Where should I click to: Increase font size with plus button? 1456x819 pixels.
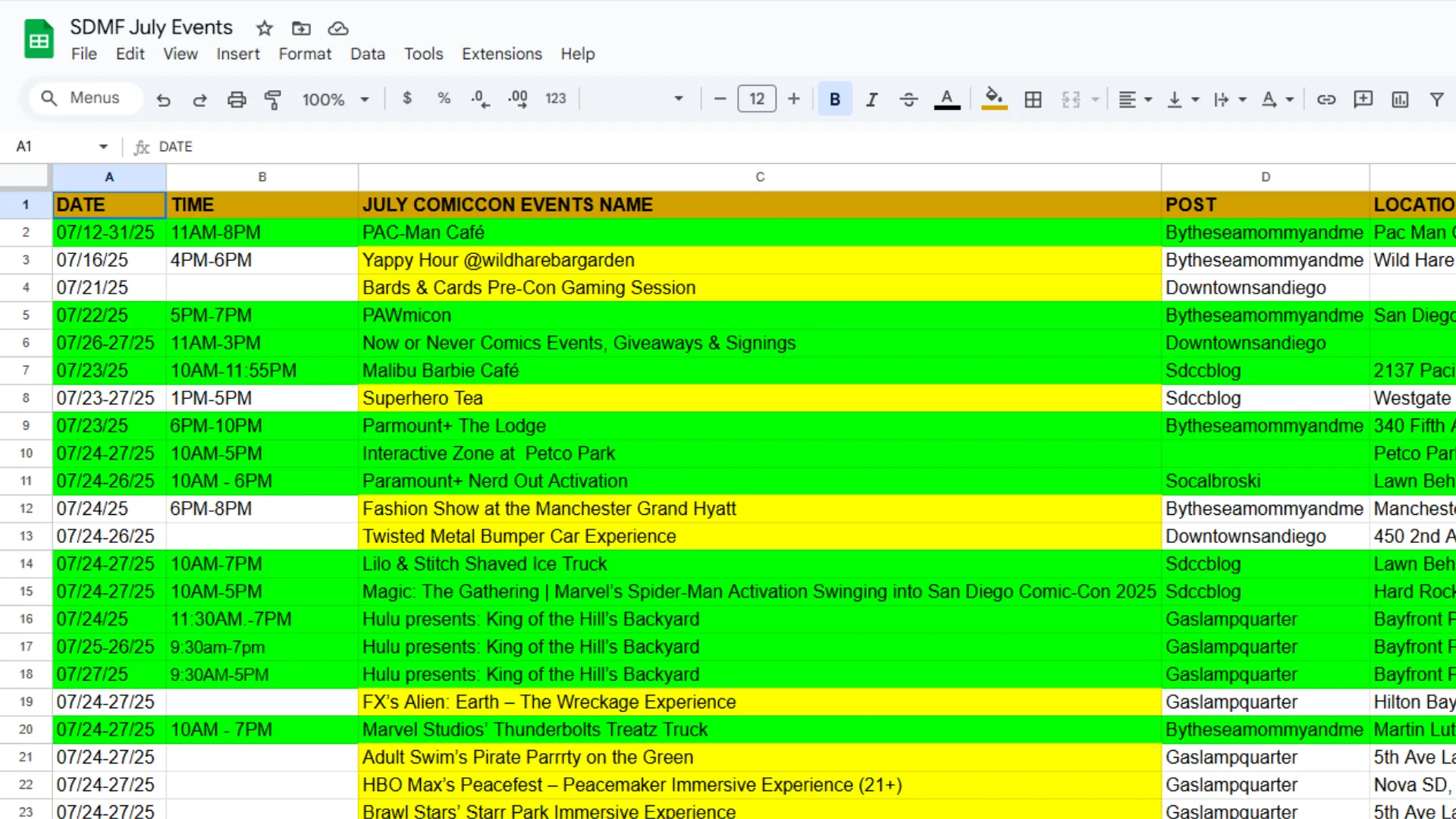794,99
